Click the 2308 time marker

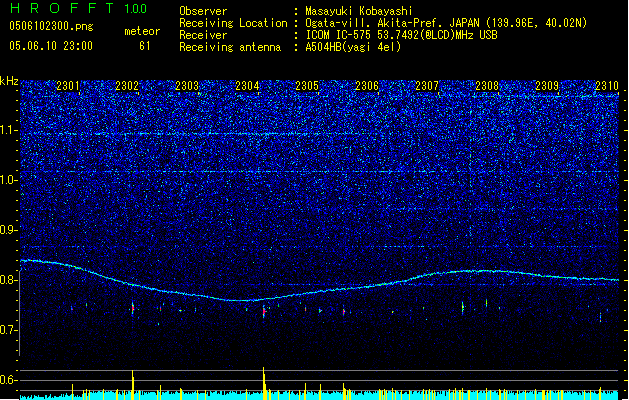pos(487,86)
